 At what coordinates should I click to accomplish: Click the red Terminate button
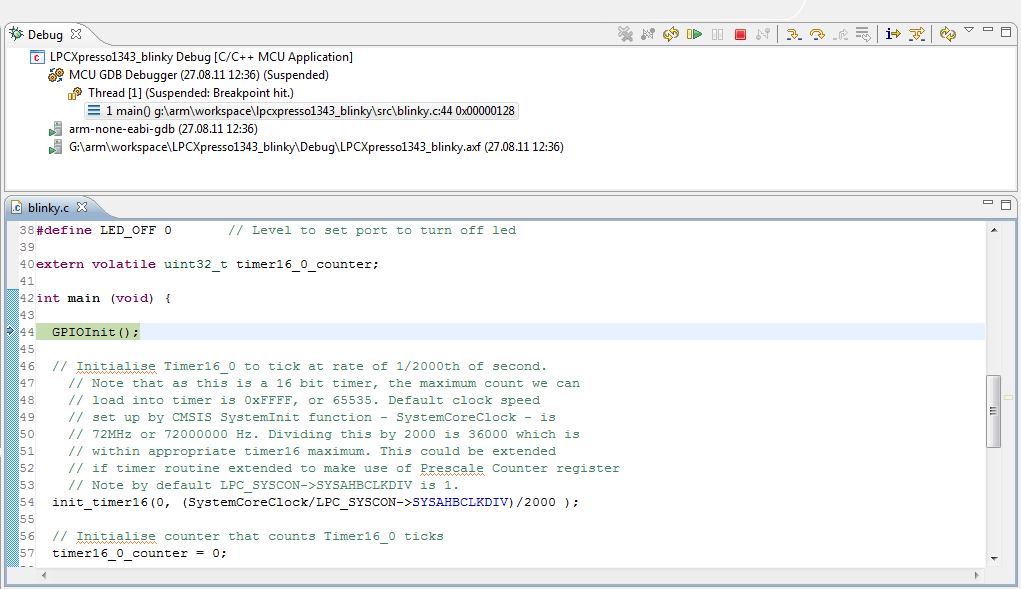pyautogui.click(x=741, y=34)
